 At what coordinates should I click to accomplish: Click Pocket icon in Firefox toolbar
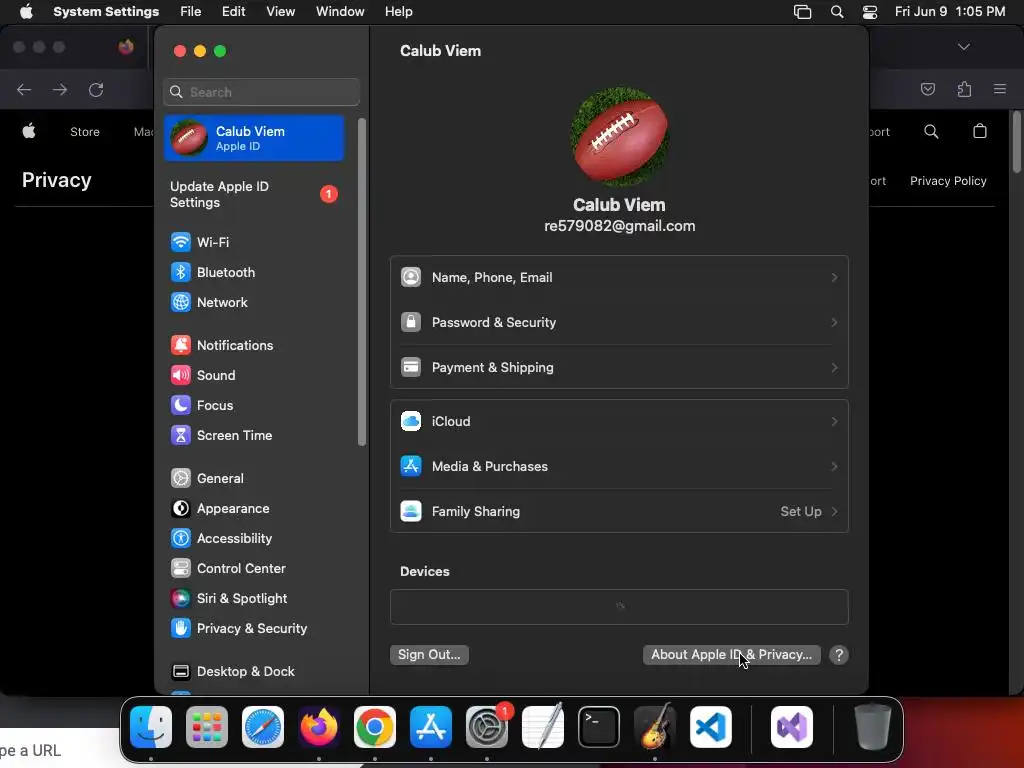coord(928,89)
